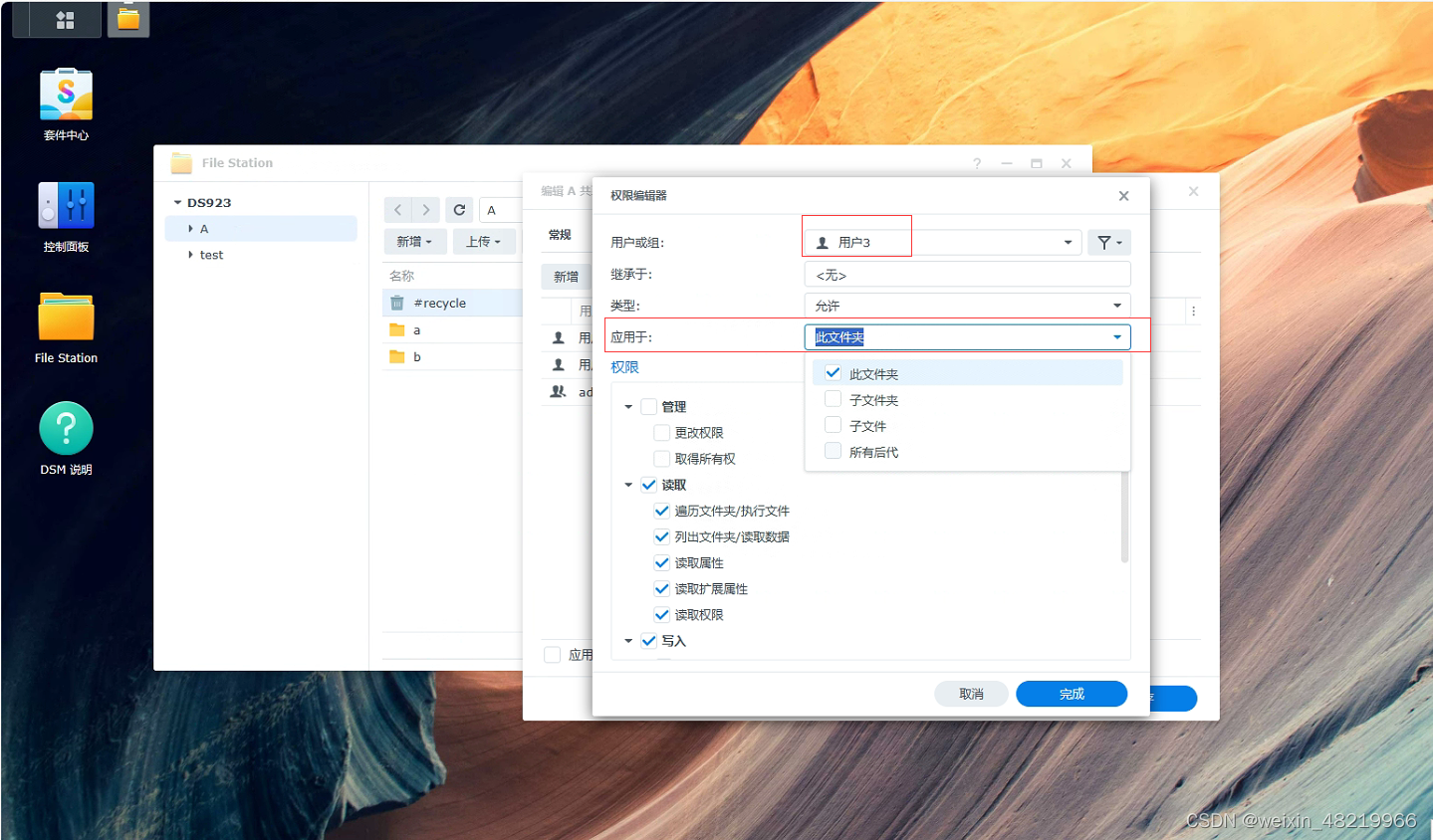
Task: Collapse the 管理 permission group
Action: coord(628,407)
